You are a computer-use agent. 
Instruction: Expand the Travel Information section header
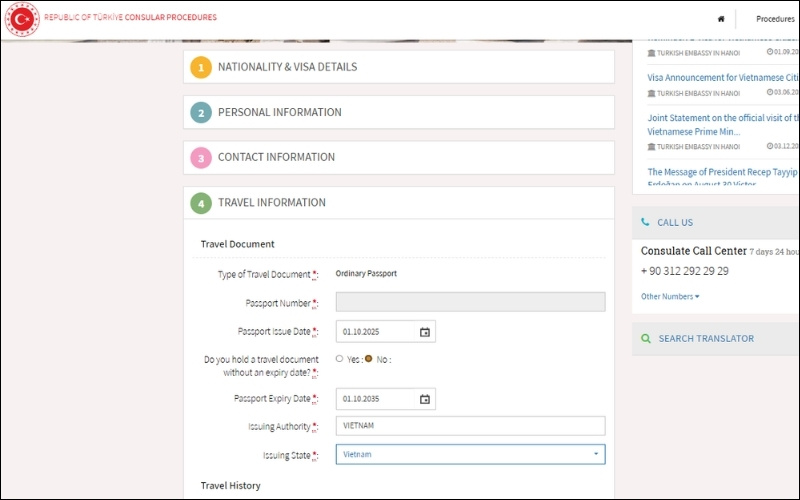coord(271,203)
